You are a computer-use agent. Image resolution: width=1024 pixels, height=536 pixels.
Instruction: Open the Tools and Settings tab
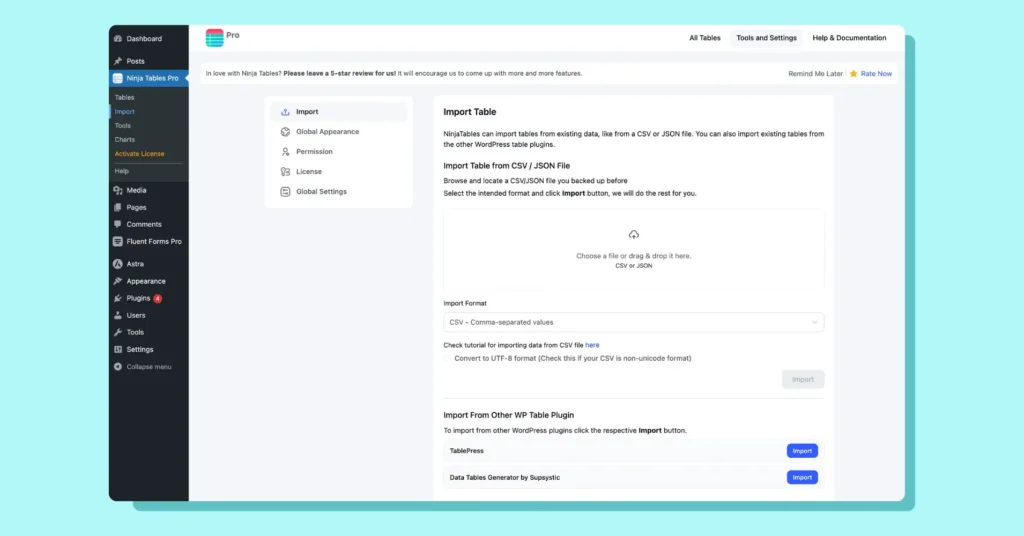[766, 38]
